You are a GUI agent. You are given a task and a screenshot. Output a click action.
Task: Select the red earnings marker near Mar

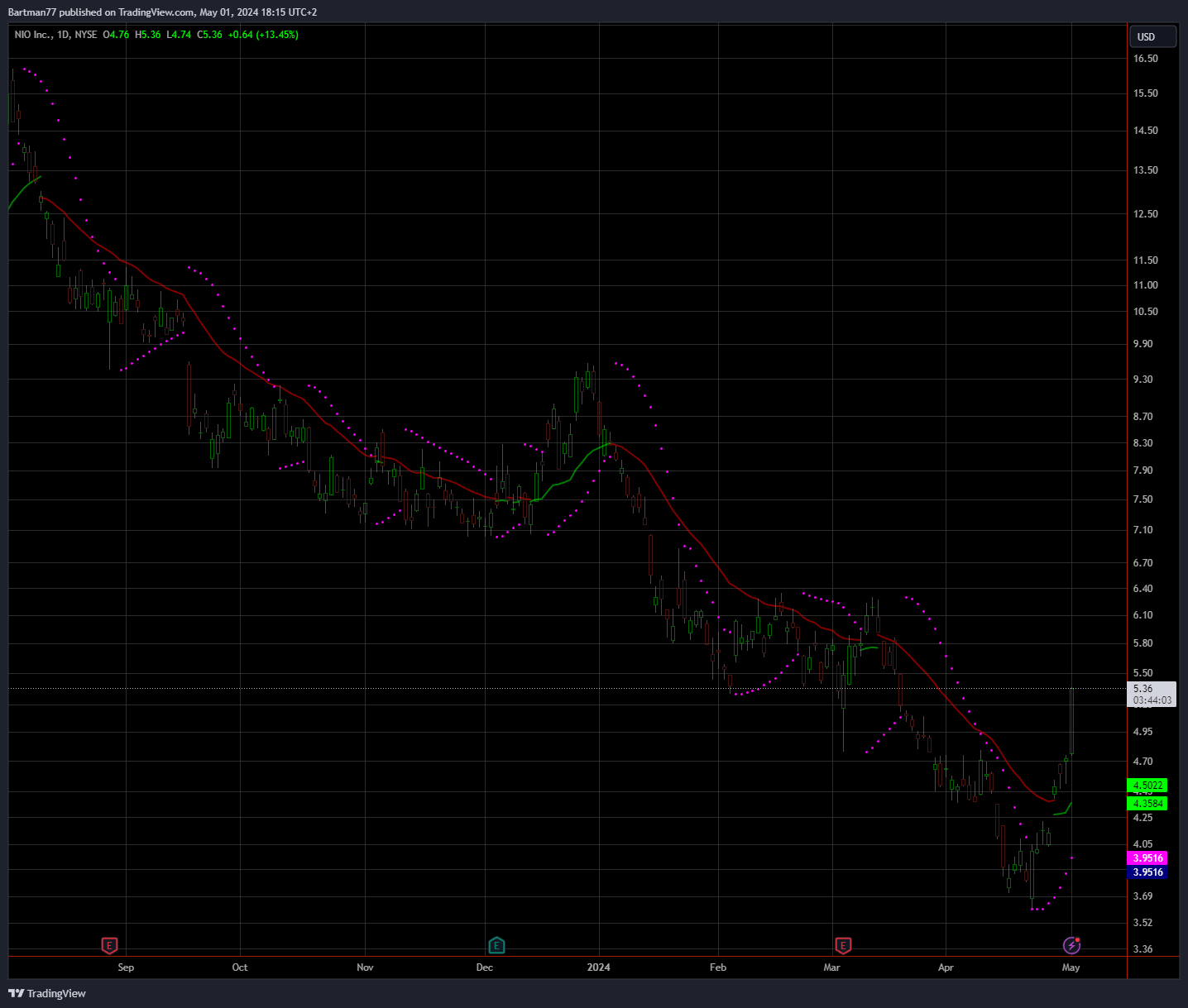click(843, 945)
